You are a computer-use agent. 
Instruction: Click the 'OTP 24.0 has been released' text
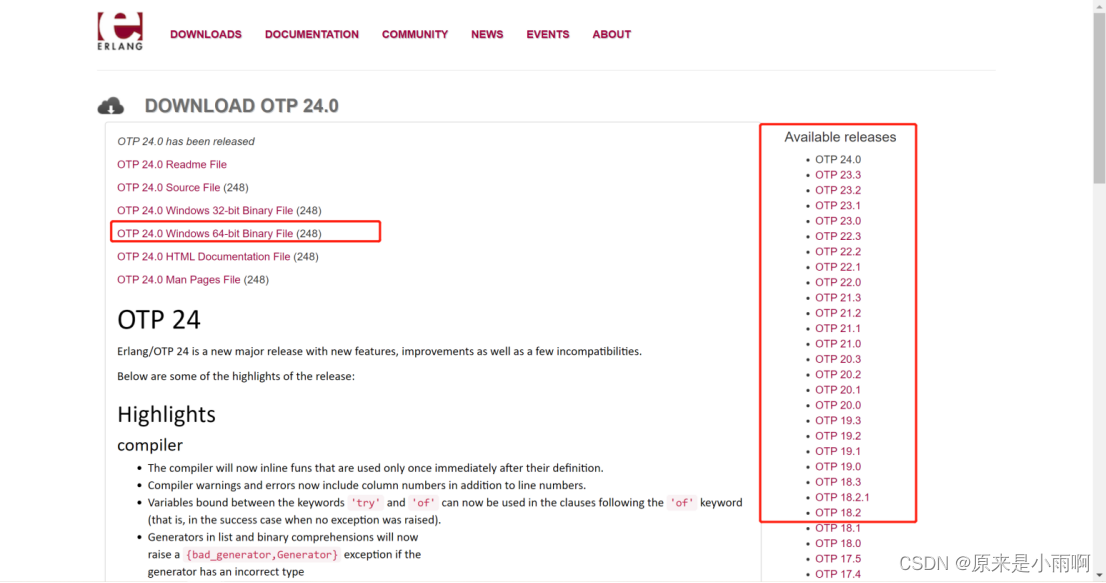click(186, 142)
